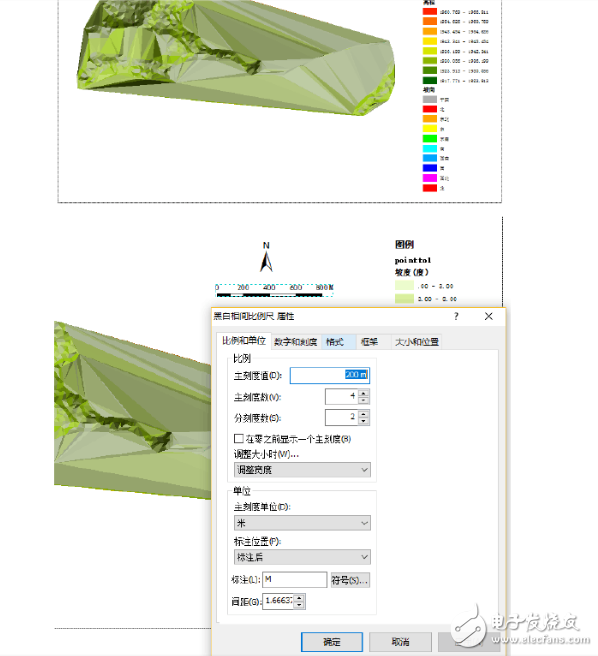
Task: Decrease the 分刻度数 value by one
Action: click(x=363, y=420)
